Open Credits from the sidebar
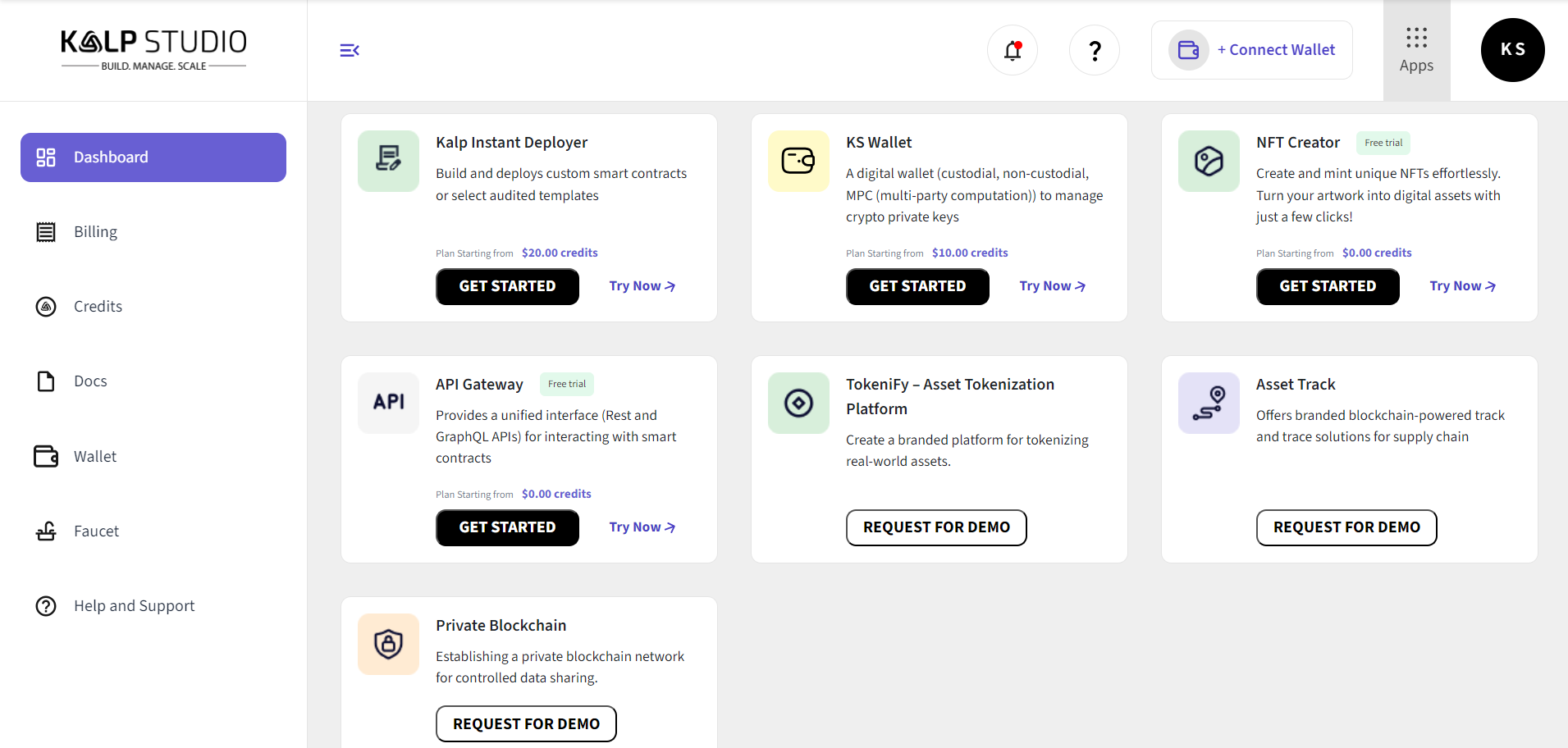The width and height of the screenshot is (1568, 748). [x=98, y=307]
